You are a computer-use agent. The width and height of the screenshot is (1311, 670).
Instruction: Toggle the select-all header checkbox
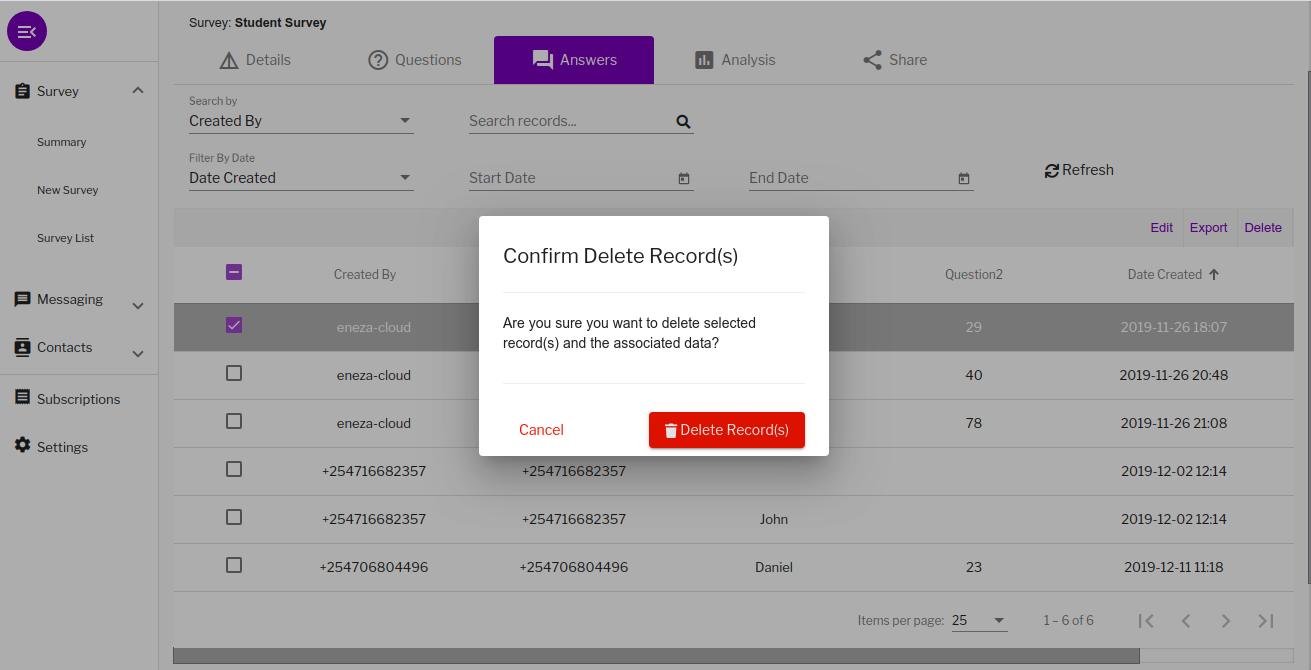coord(234,272)
